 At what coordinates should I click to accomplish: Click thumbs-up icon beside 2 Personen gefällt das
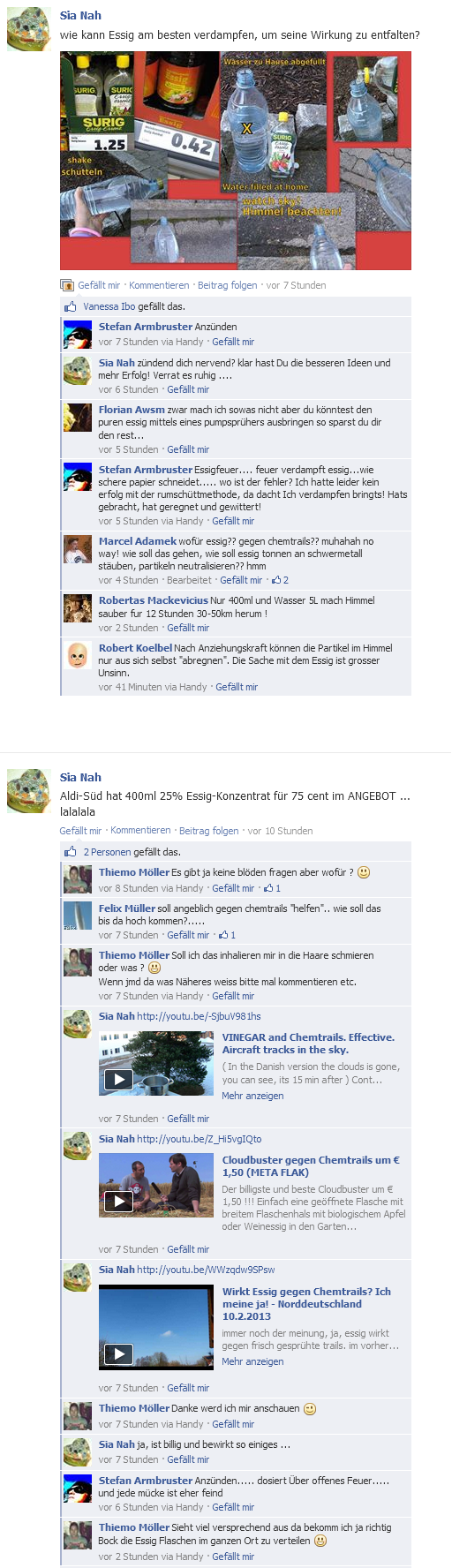coord(70,852)
